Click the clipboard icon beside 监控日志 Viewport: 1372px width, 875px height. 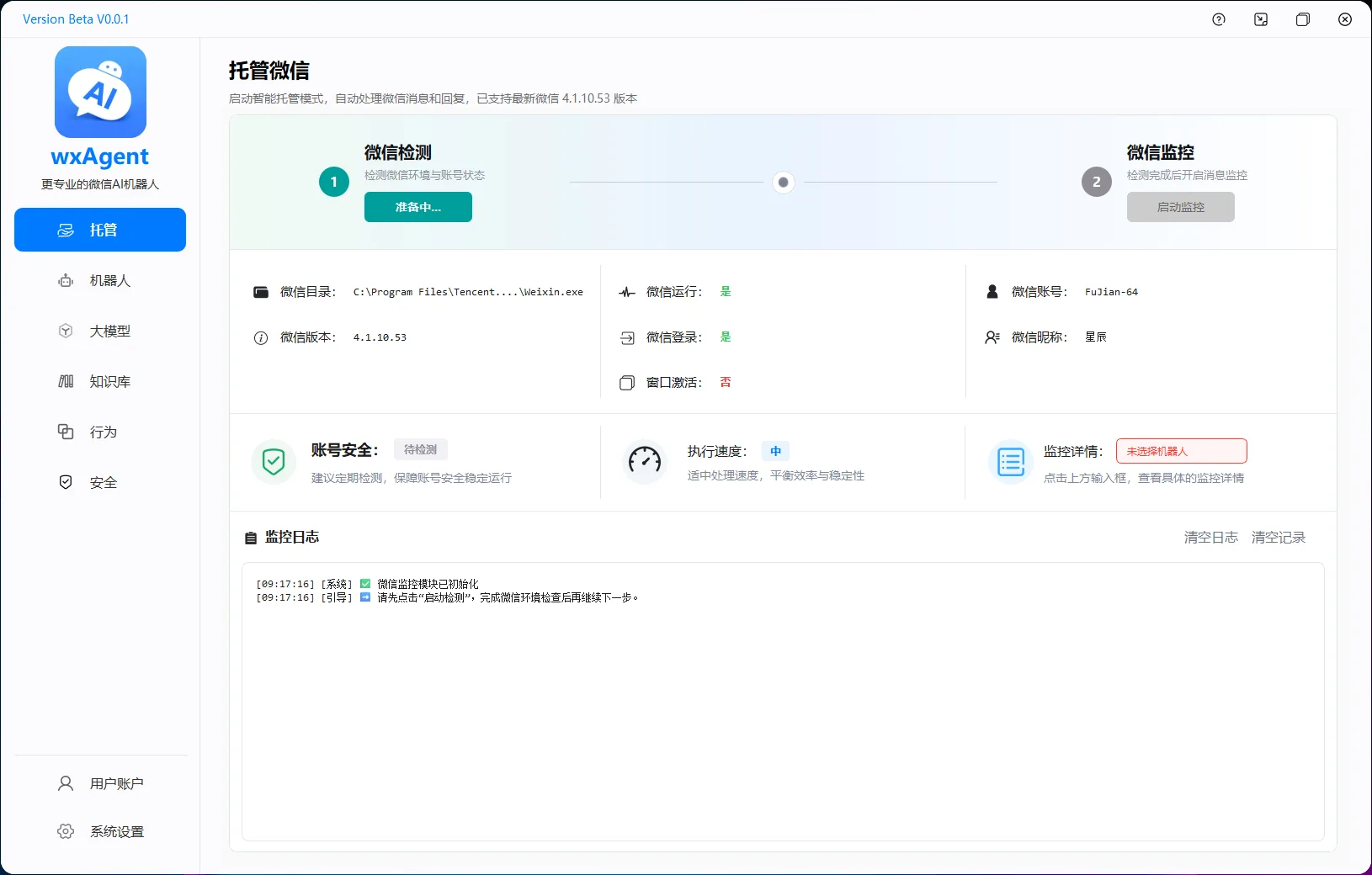coord(251,538)
